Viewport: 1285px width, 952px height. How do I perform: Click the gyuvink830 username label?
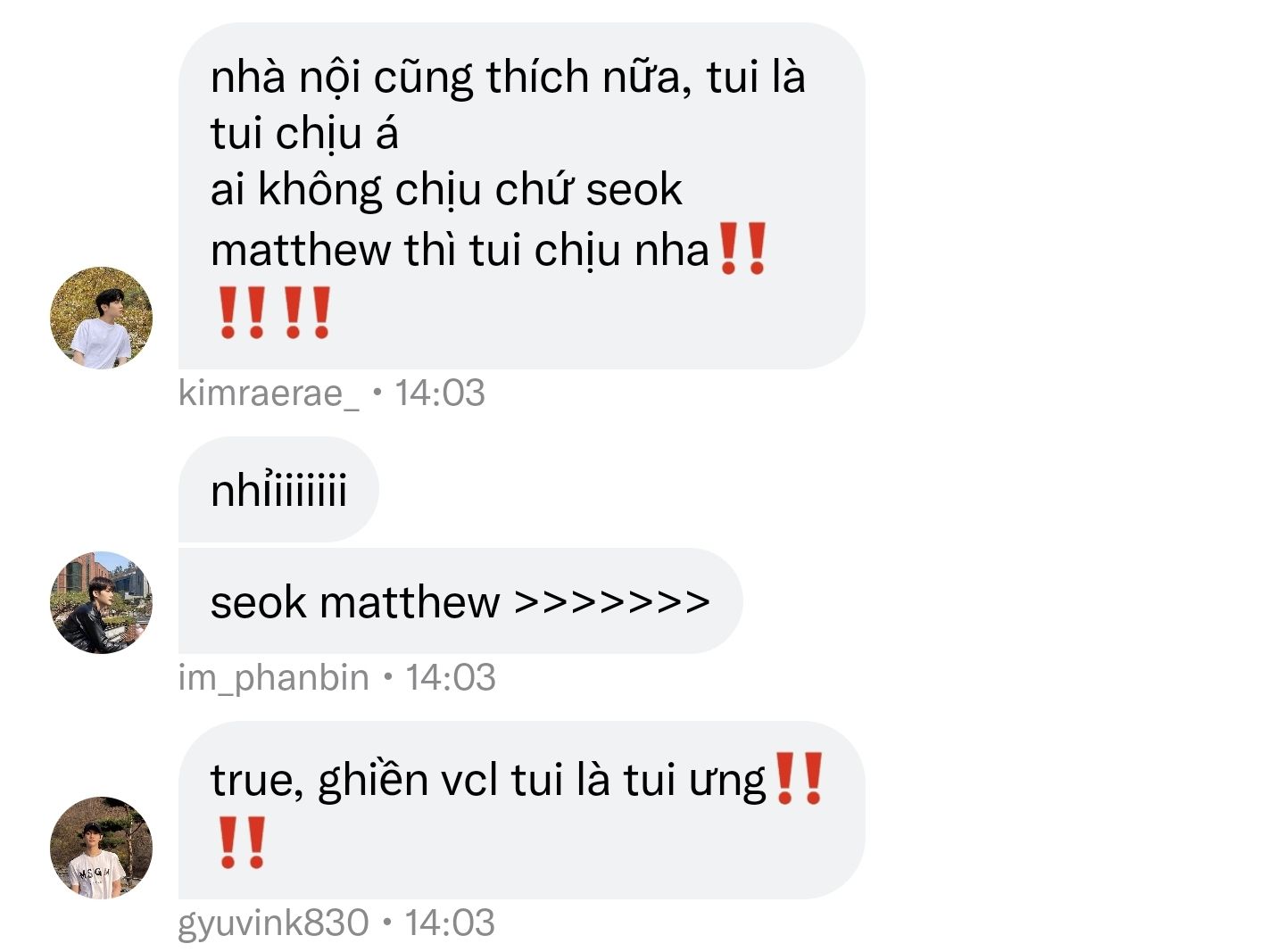pyautogui.click(x=273, y=923)
